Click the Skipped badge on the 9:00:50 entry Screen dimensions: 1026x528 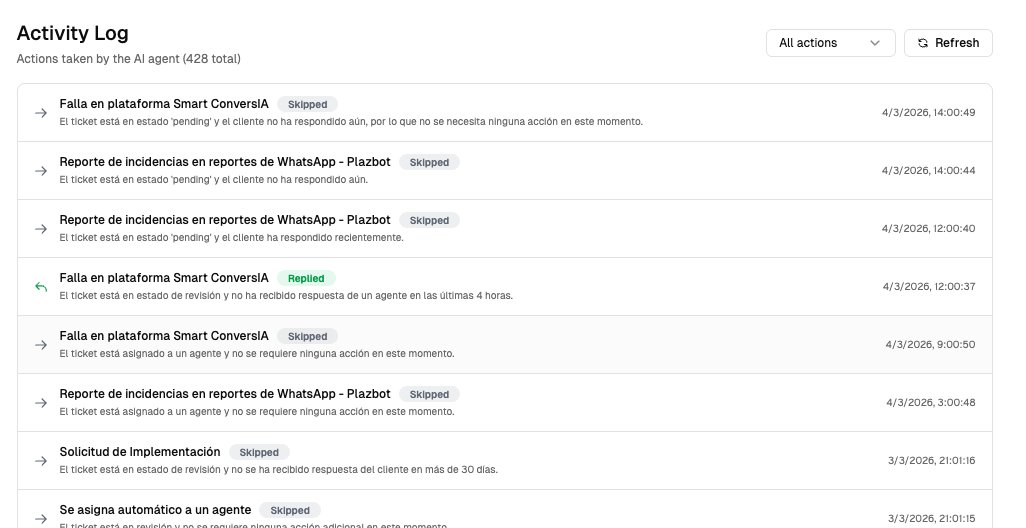pos(308,336)
